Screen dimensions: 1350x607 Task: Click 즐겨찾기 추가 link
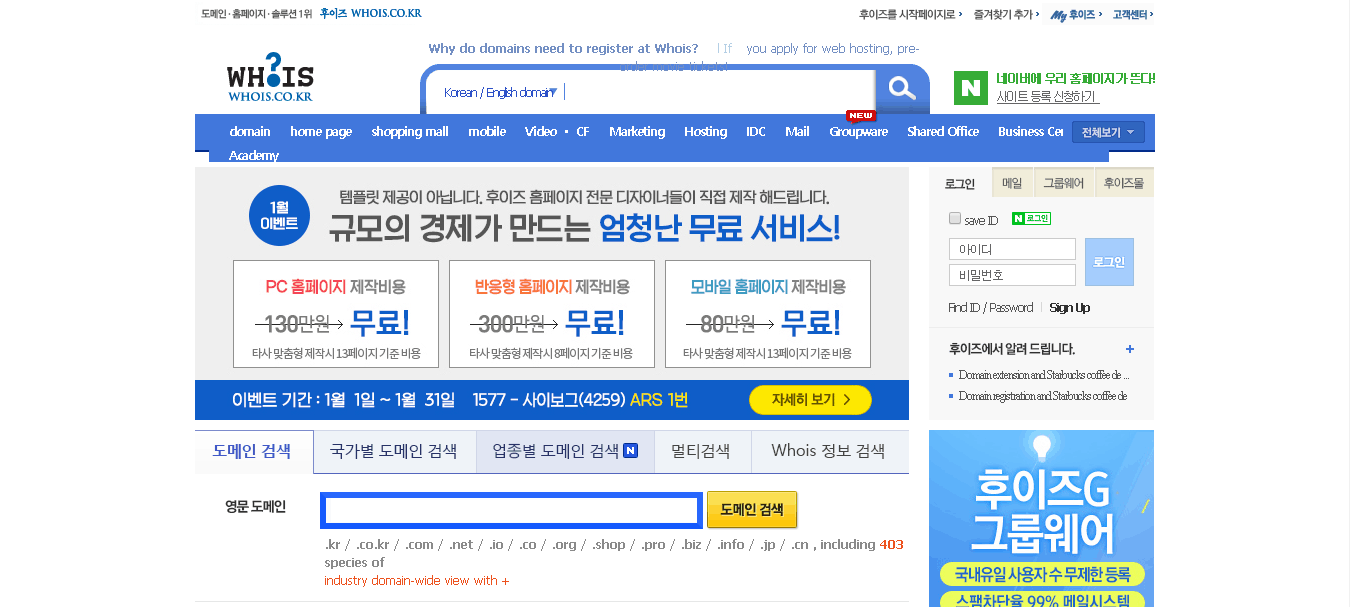[1004, 14]
